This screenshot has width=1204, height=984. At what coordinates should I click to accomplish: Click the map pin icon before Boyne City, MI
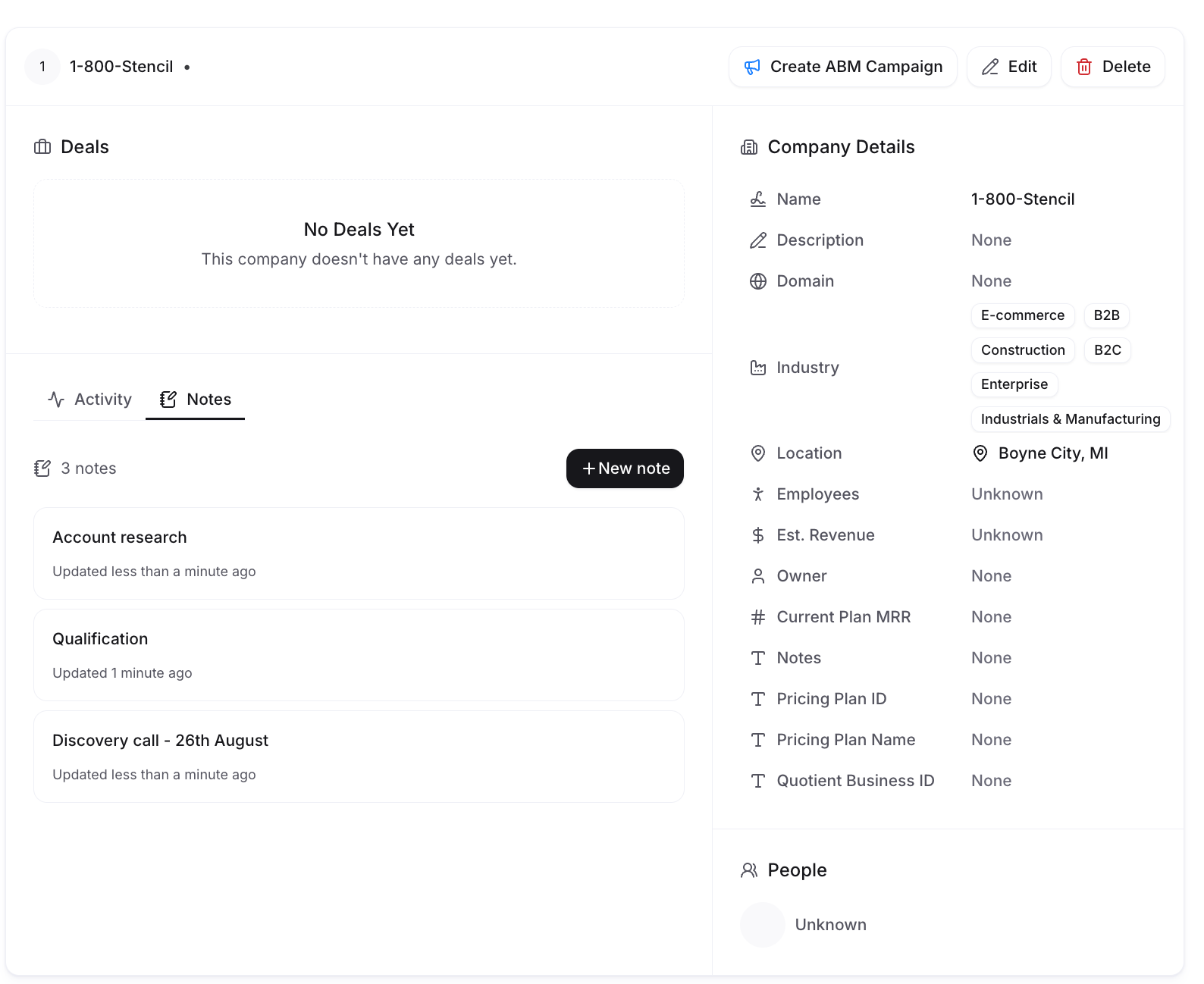980,453
